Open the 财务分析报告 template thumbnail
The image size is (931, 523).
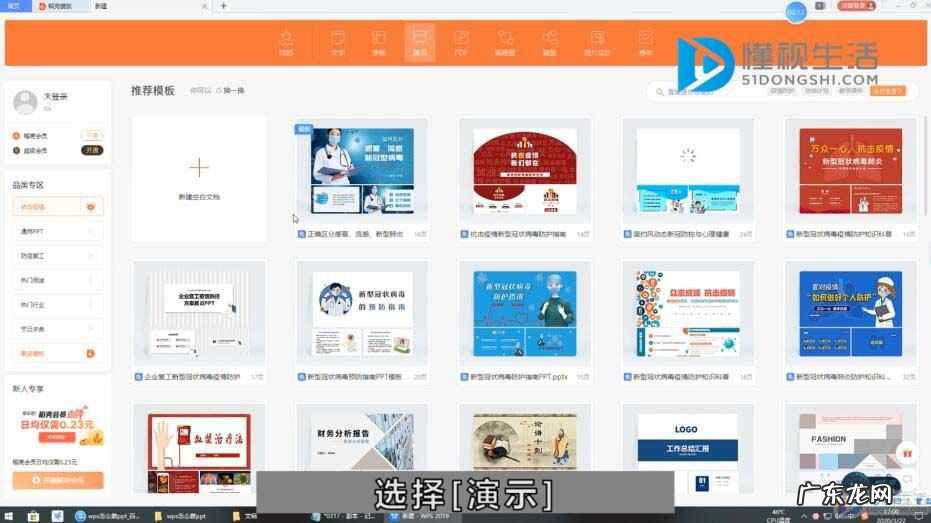pos(362,442)
